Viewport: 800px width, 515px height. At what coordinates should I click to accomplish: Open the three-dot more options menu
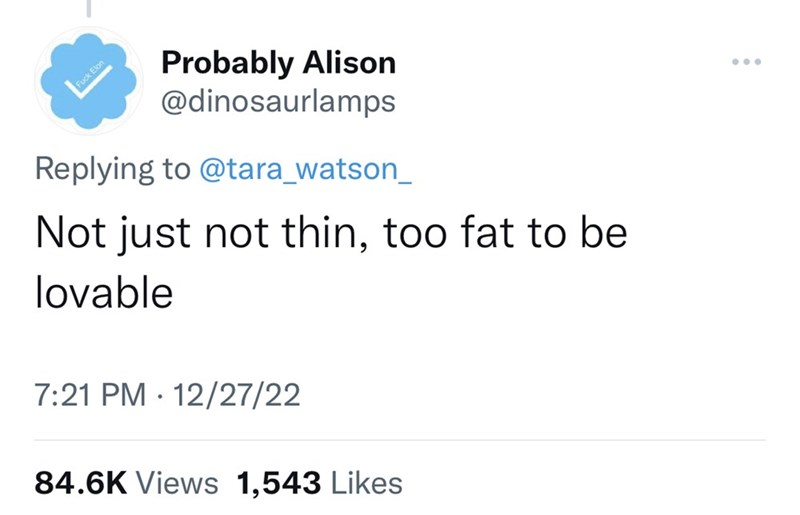click(x=746, y=62)
